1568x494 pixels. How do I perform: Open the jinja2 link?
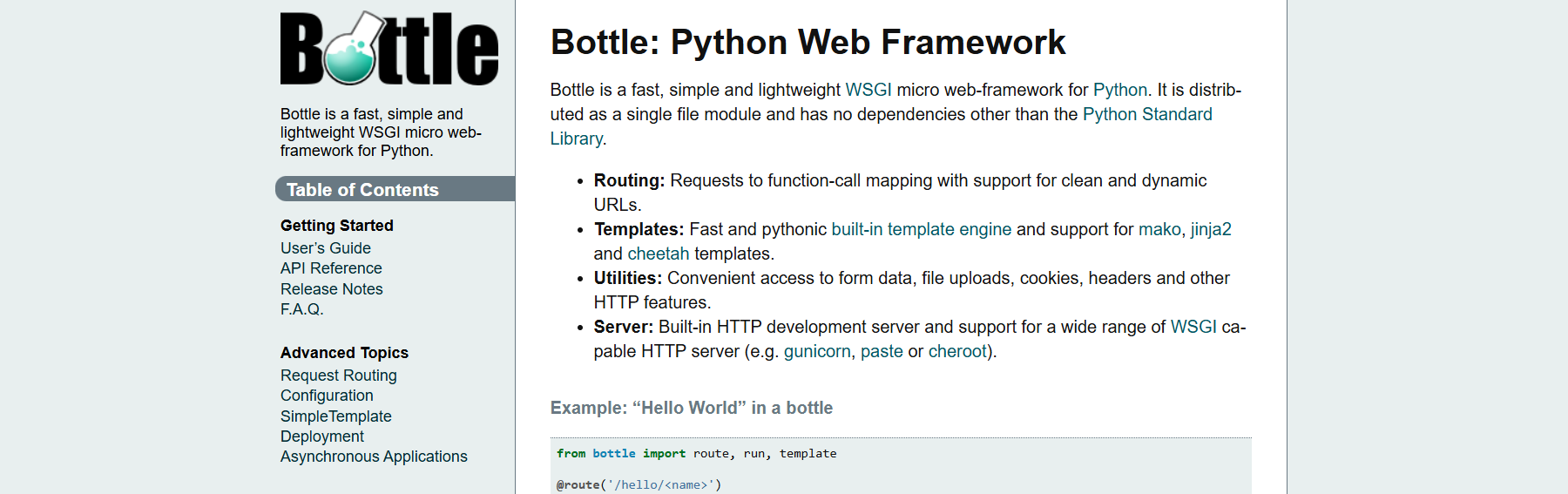click(1211, 229)
